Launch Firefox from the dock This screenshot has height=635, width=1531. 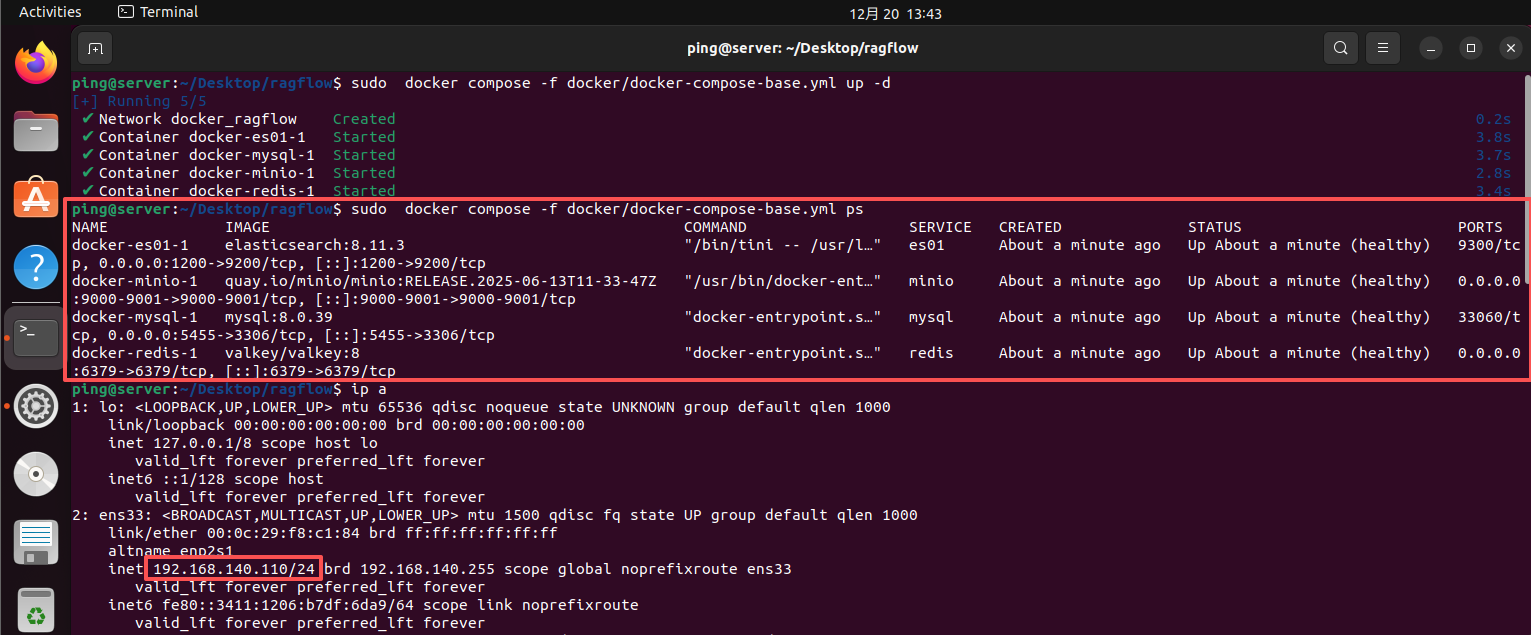click(x=35, y=62)
